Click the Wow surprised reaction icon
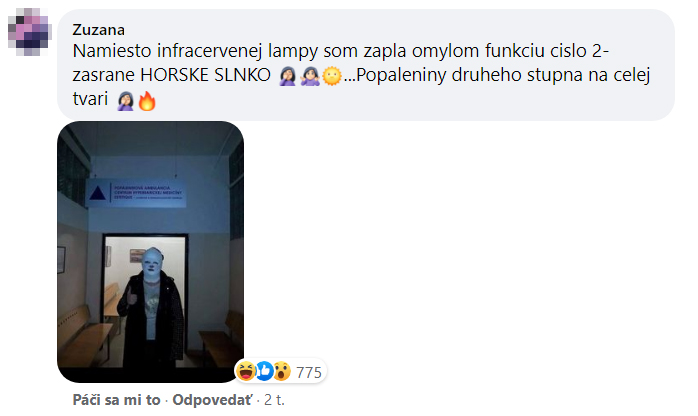 click(282, 371)
